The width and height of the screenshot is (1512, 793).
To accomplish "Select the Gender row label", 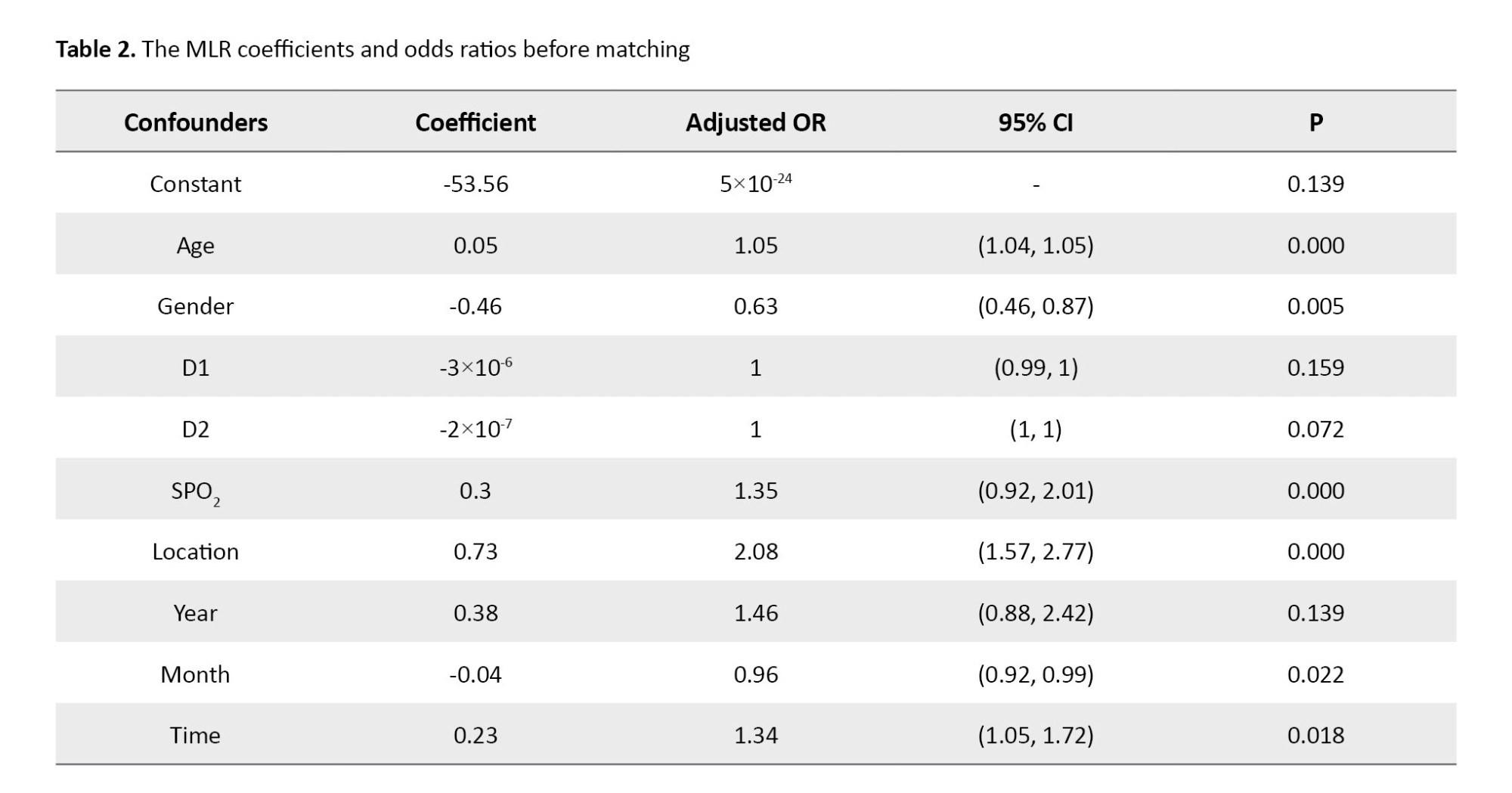I will click(x=195, y=306).
